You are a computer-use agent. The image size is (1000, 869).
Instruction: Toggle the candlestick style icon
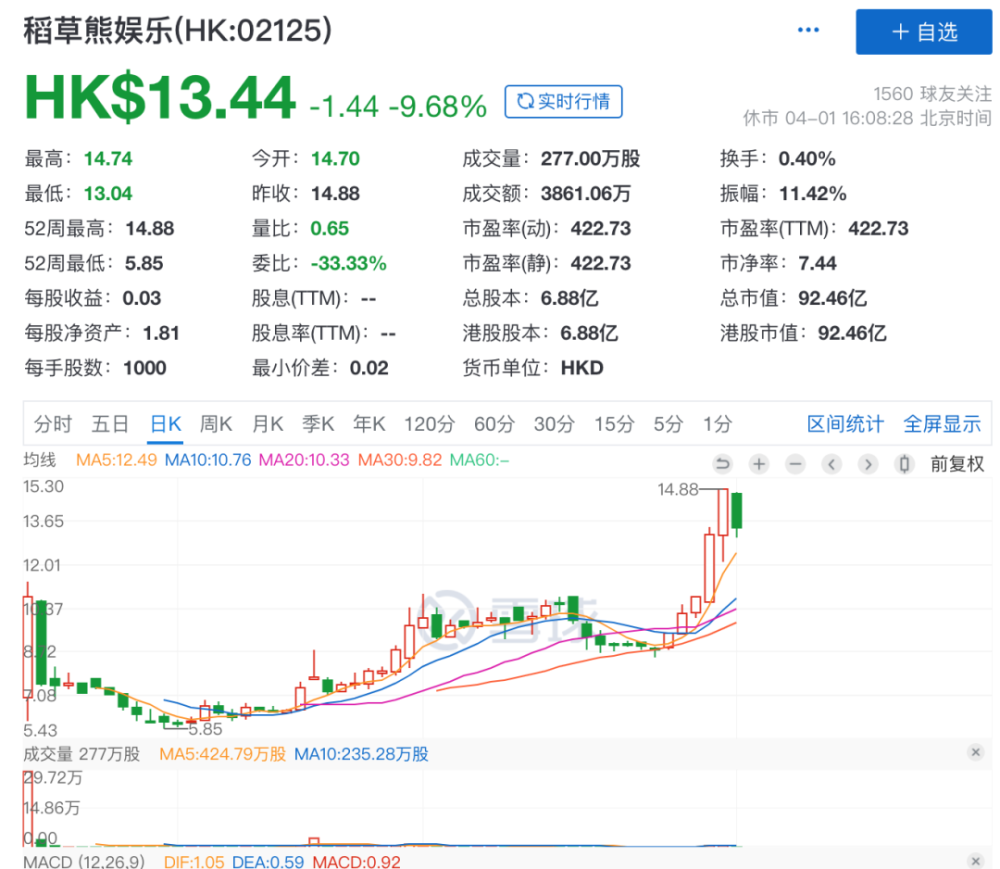[x=904, y=464]
